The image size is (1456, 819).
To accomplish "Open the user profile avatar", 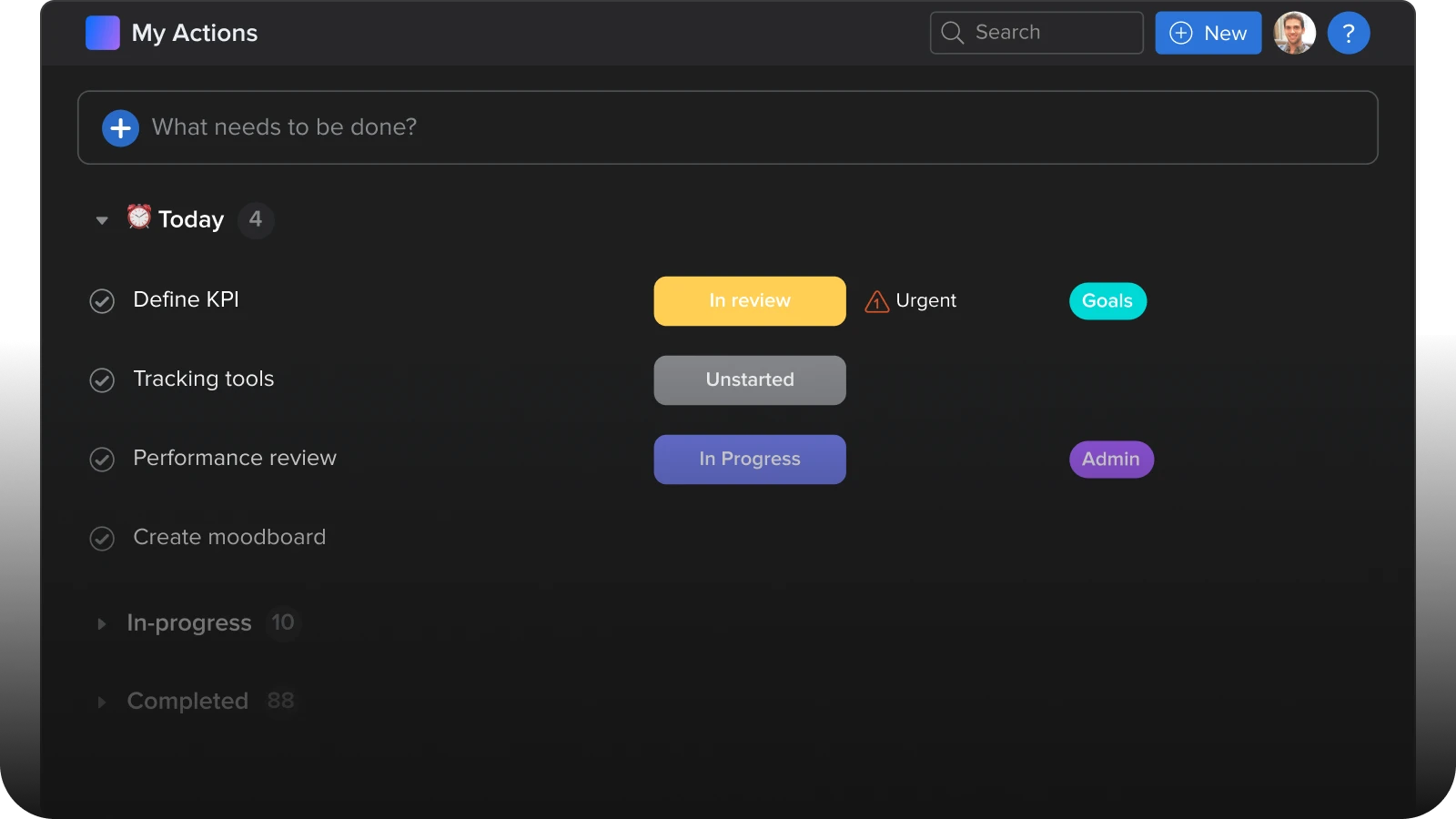I will tap(1294, 34).
